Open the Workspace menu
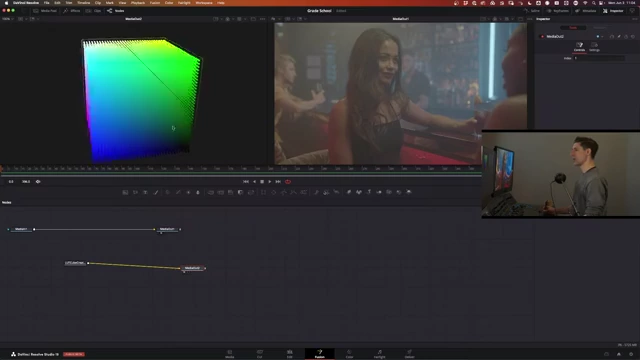The height and width of the screenshot is (360, 640). pos(204,3)
